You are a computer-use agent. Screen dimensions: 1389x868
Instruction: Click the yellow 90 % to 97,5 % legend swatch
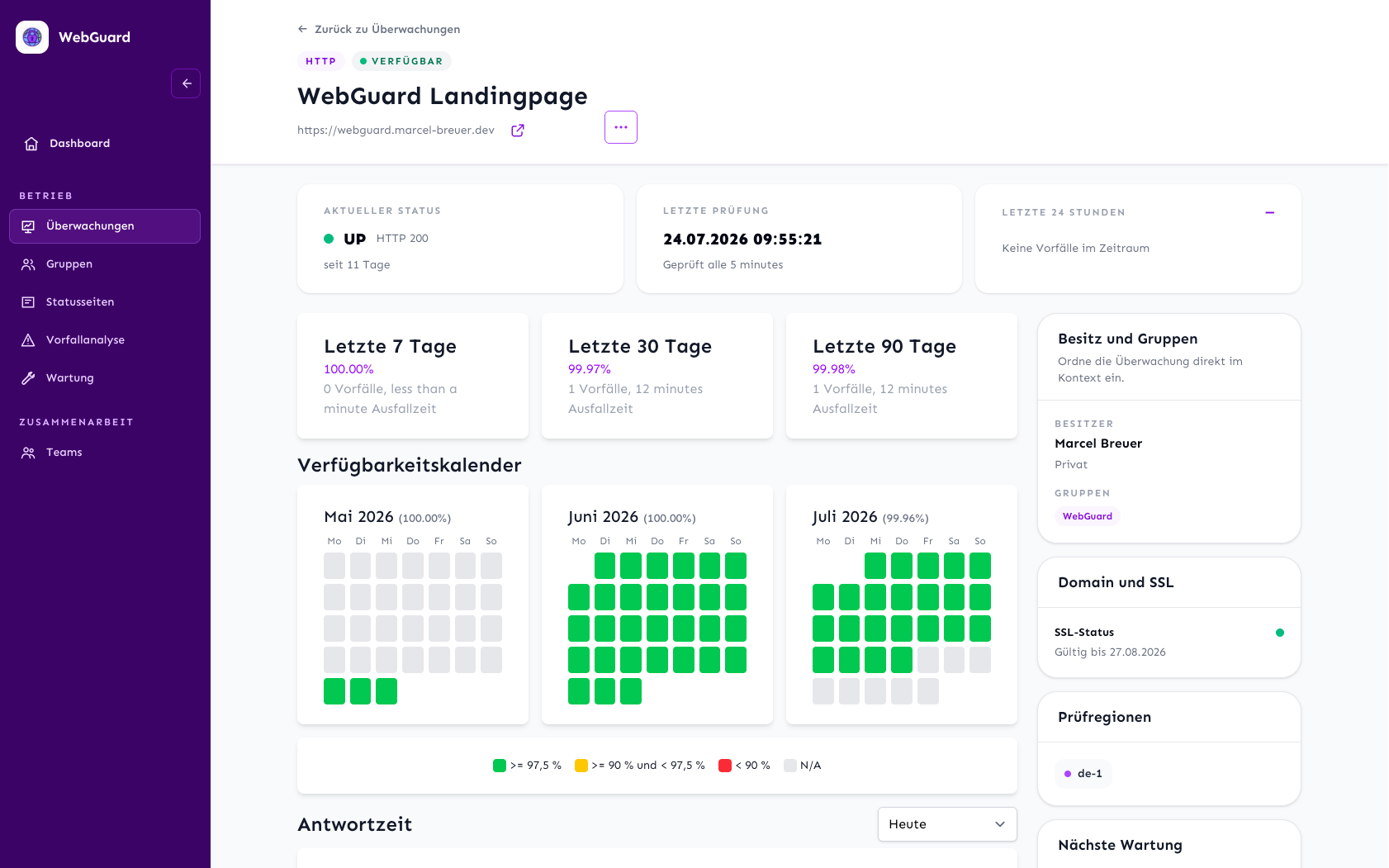point(581,766)
